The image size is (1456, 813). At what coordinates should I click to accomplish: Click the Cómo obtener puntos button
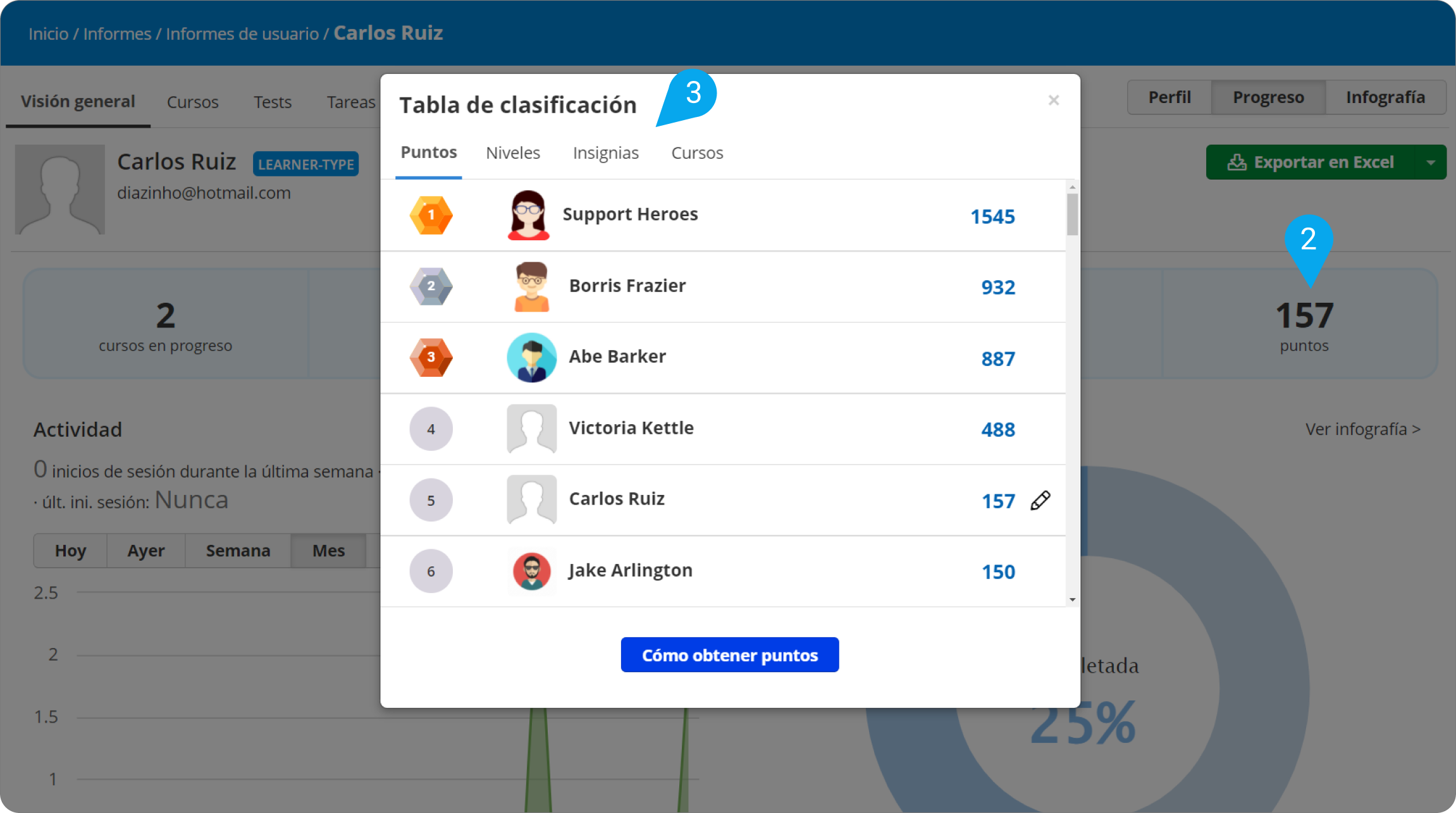[730, 655]
